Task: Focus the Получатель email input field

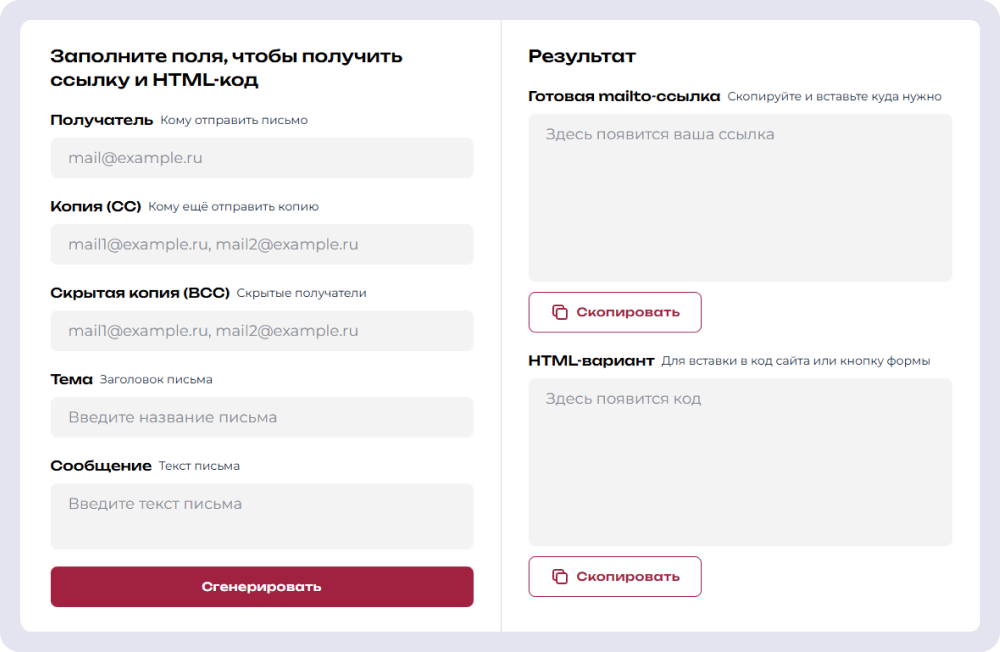Action: 262,158
